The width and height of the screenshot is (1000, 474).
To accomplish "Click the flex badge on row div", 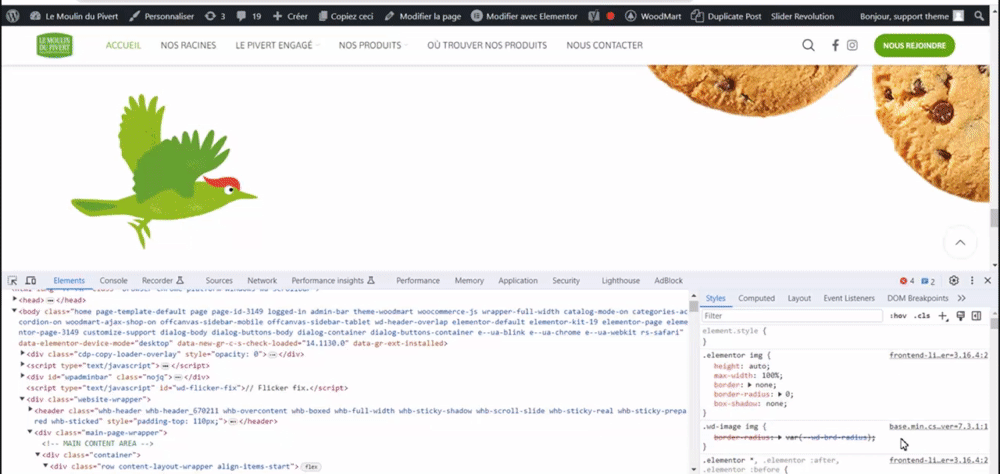I will pyautogui.click(x=311, y=467).
